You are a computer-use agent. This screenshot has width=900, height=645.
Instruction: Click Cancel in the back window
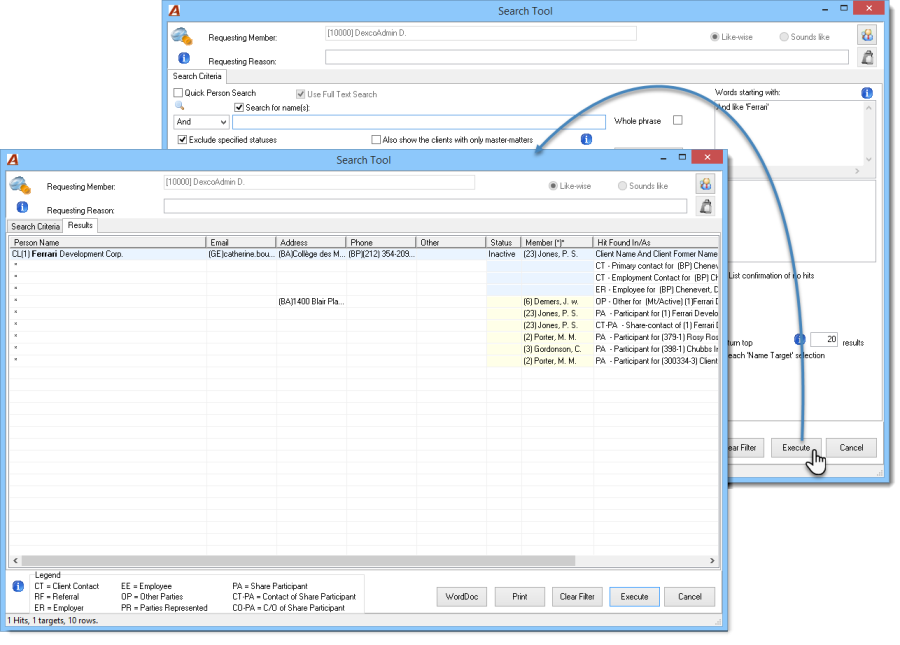coord(851,448)
